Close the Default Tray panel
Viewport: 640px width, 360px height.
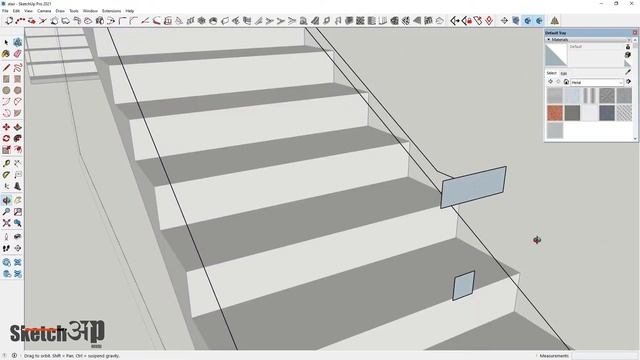635,32
